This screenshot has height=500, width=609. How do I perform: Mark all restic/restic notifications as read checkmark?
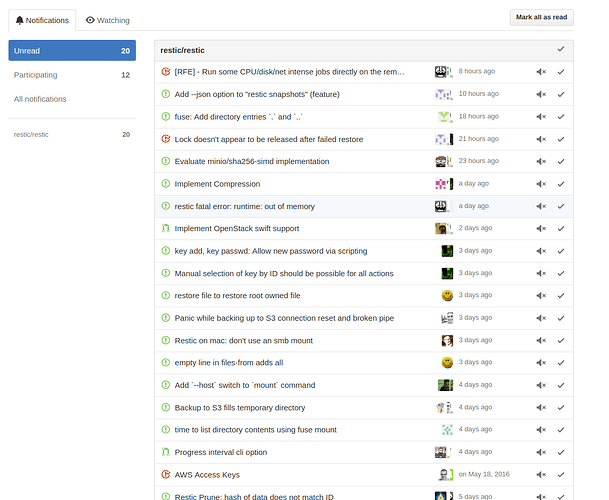click(x=561, y=49)
